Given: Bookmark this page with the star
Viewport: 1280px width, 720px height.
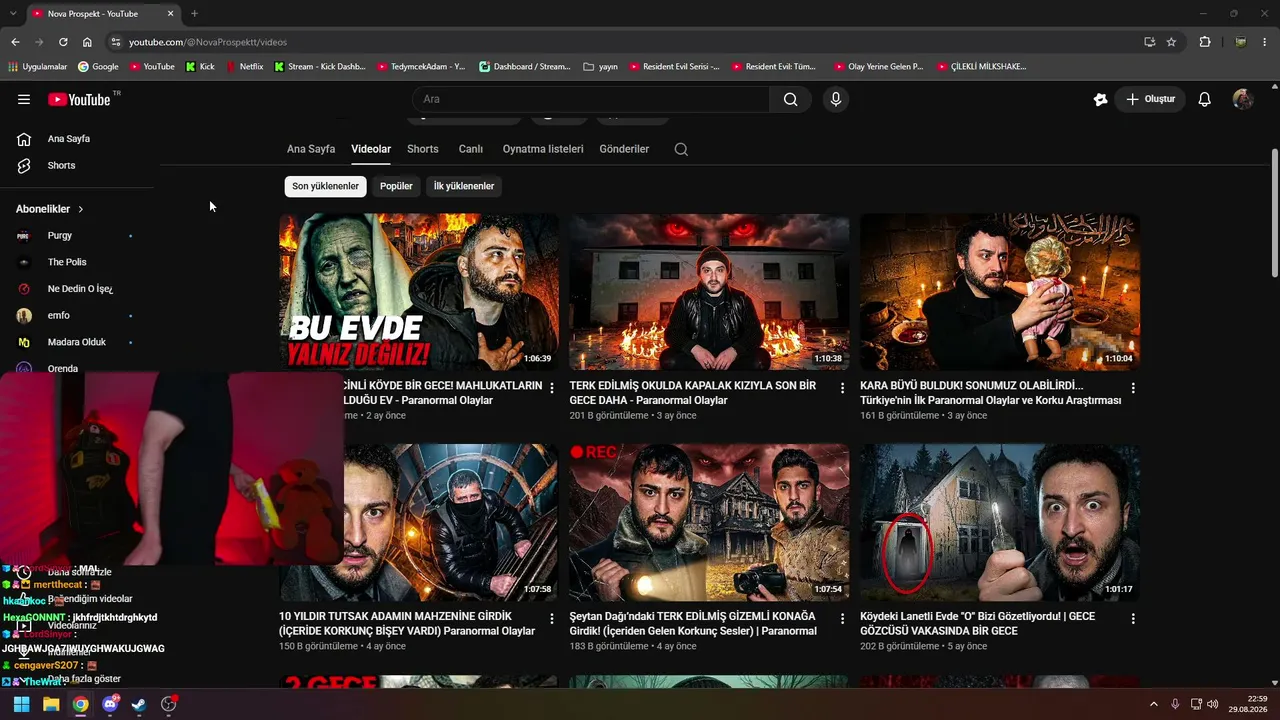Looking at the screenshot, I should (x=1171, y=42).
